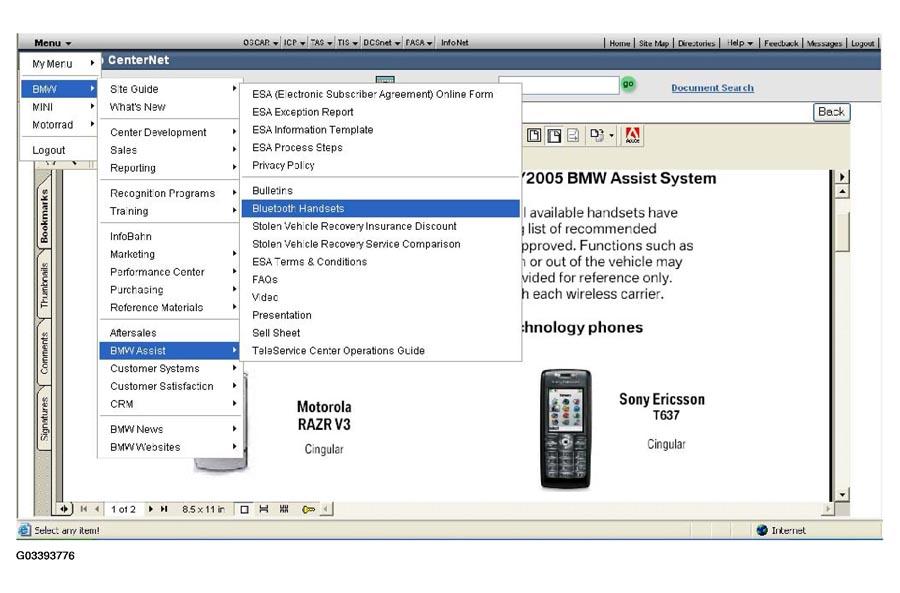900x593 pixels.
Task: Toggle the navigation pane arrows button
Action: [64, 509]
